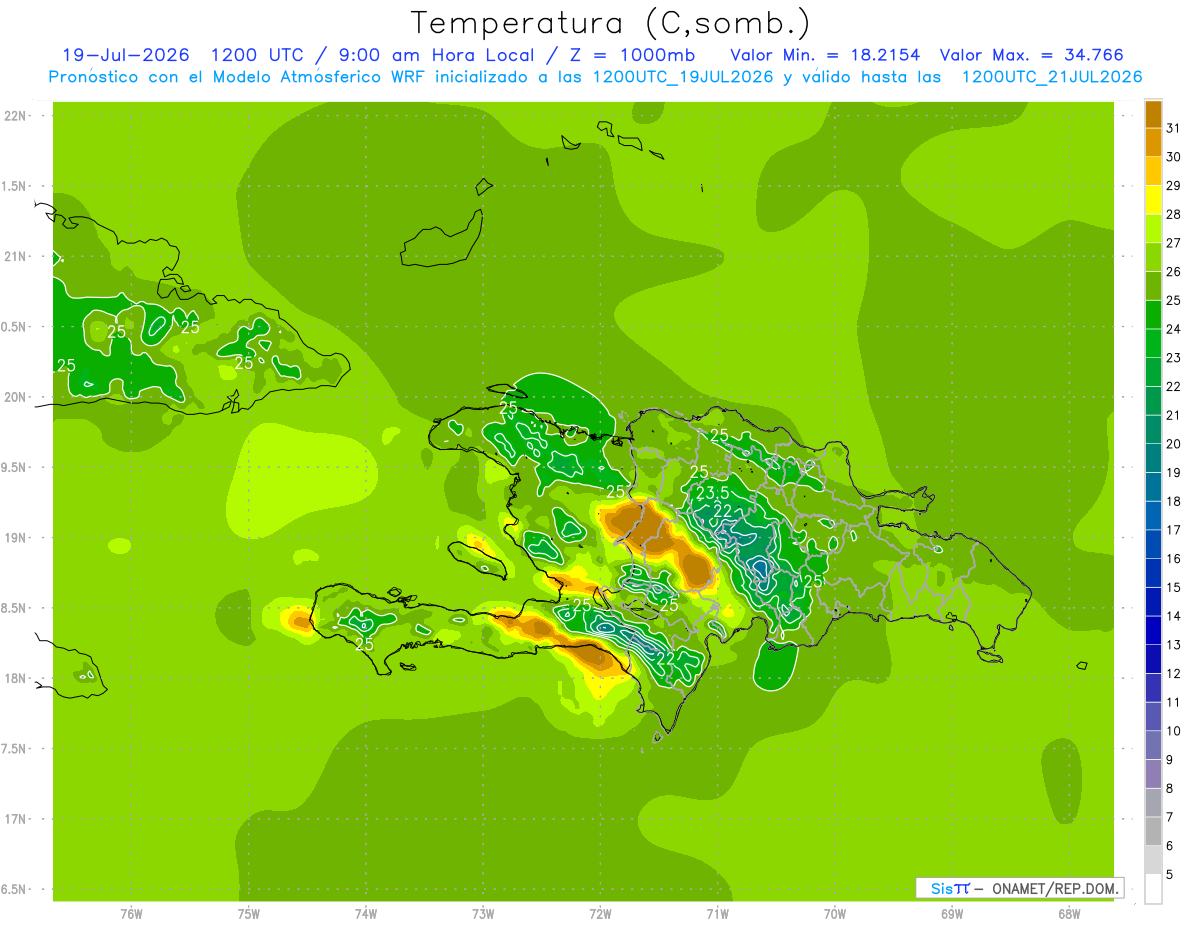The height and width of the screenshot is (927, 1200).
Task: Select the legend swatch between 12 and 13
Action: pyautogui.click(x=1153, y=659)
